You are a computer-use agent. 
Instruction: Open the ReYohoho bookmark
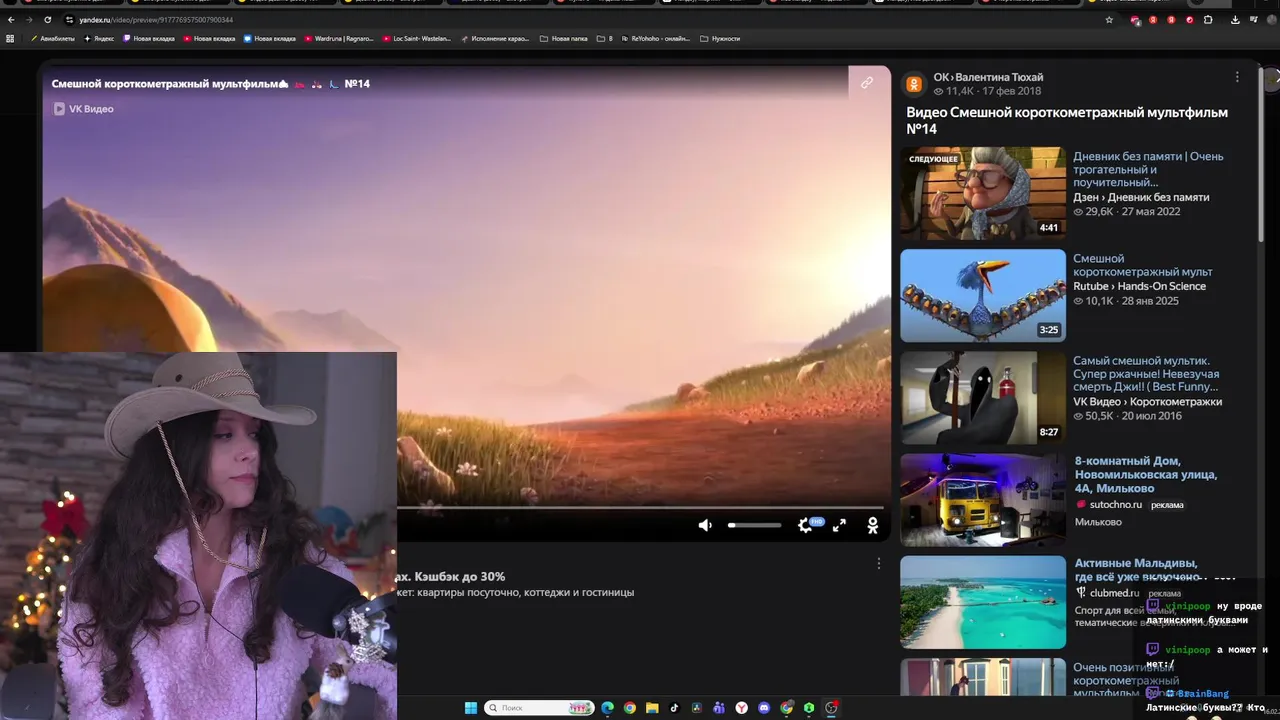[x=656, y=38]
